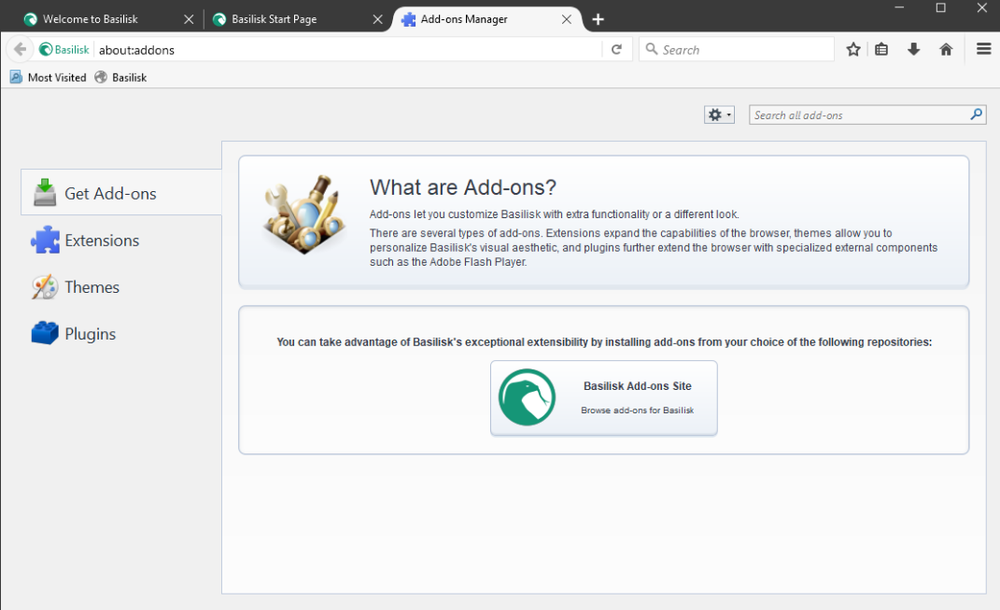Close the Add-ons Manager tab
1000x610 pixels.
[x=566, y=19]
